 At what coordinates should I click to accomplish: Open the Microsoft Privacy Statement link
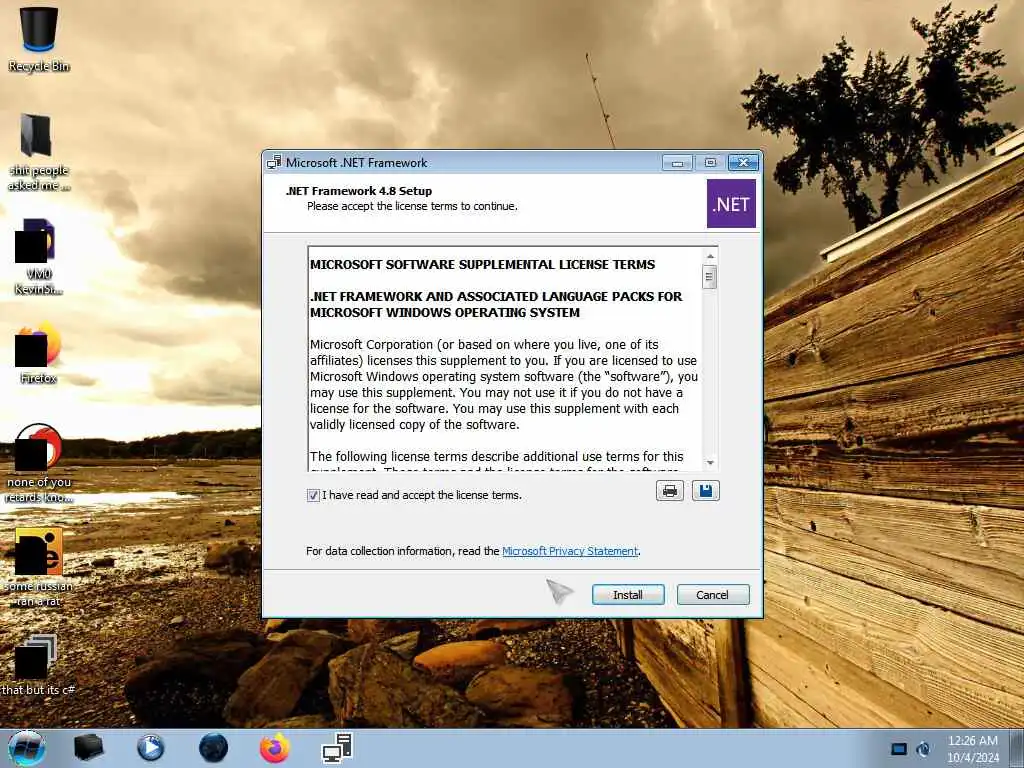click(x=569, y=551)
